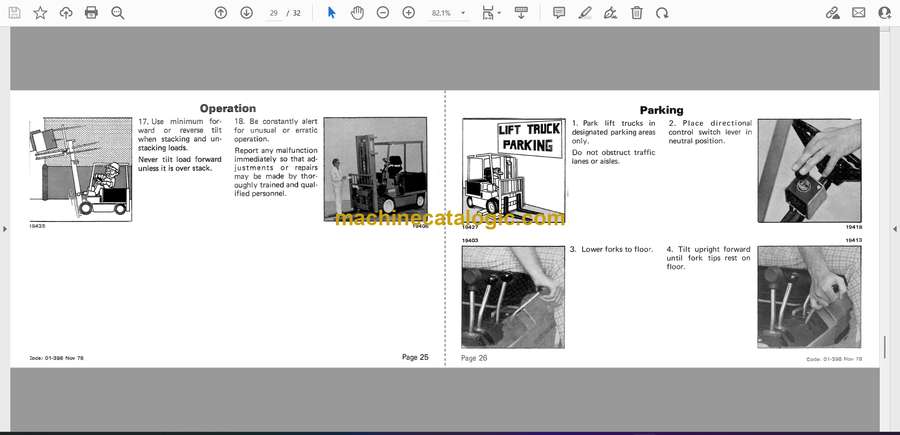Click the 'Page 25' footer text
Viewport: 900px width, 435px height.
coord(415,357)
